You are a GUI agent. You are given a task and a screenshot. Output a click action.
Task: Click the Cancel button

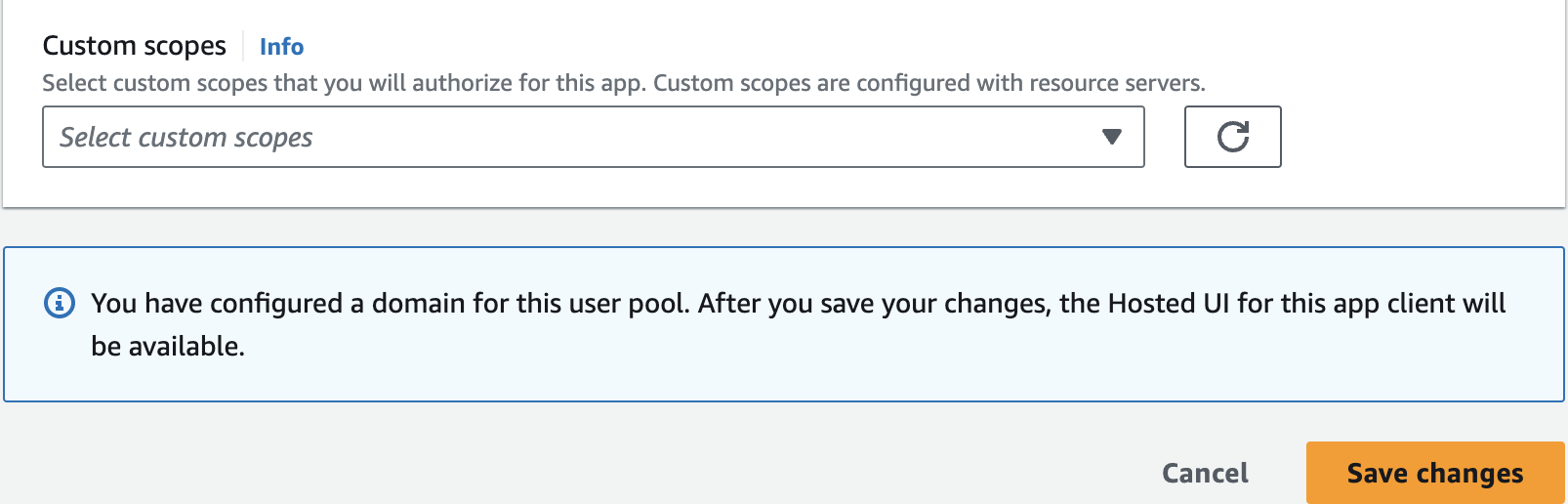click(1205, 473)
